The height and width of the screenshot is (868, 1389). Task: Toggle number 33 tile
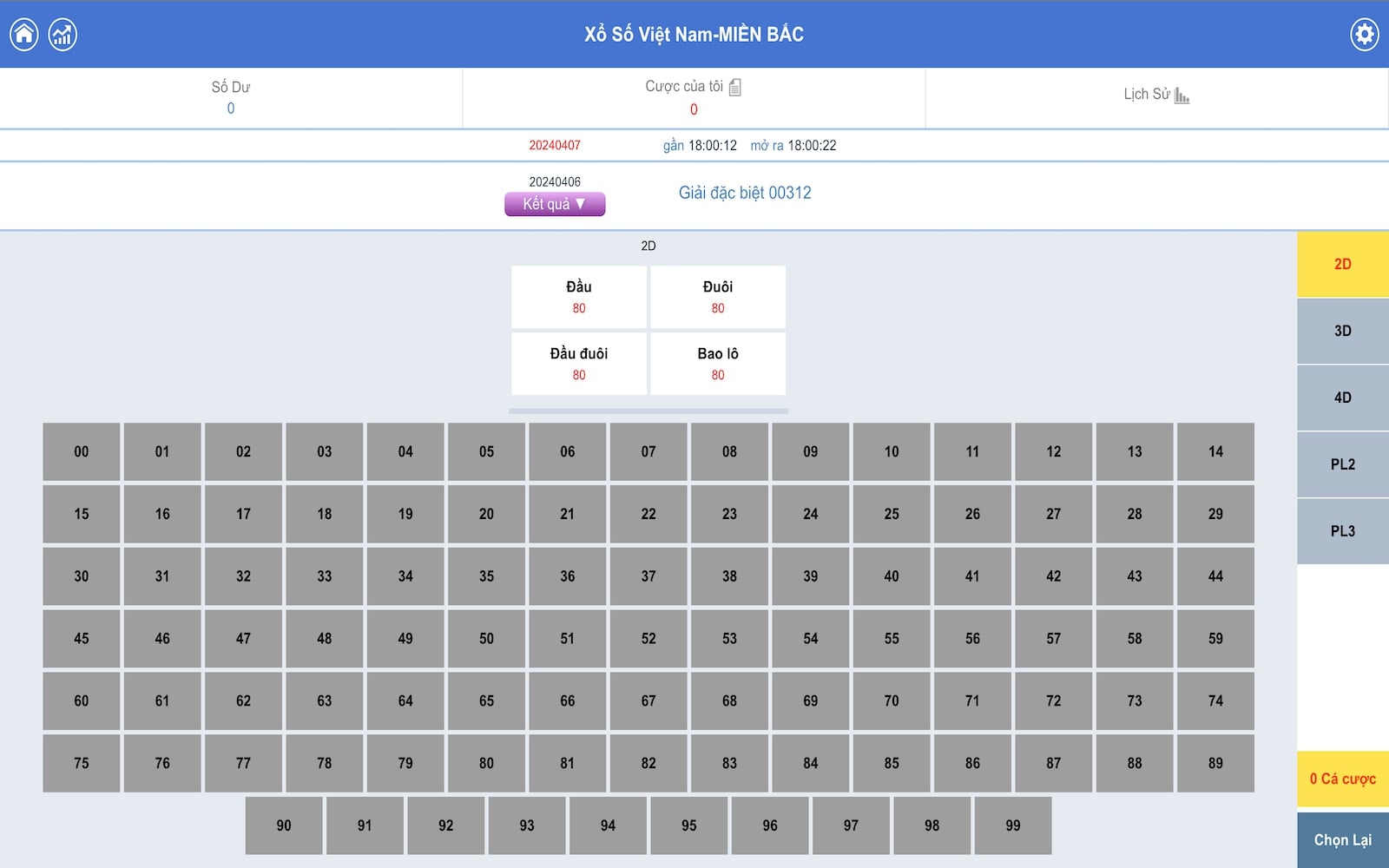coord(325,576)
